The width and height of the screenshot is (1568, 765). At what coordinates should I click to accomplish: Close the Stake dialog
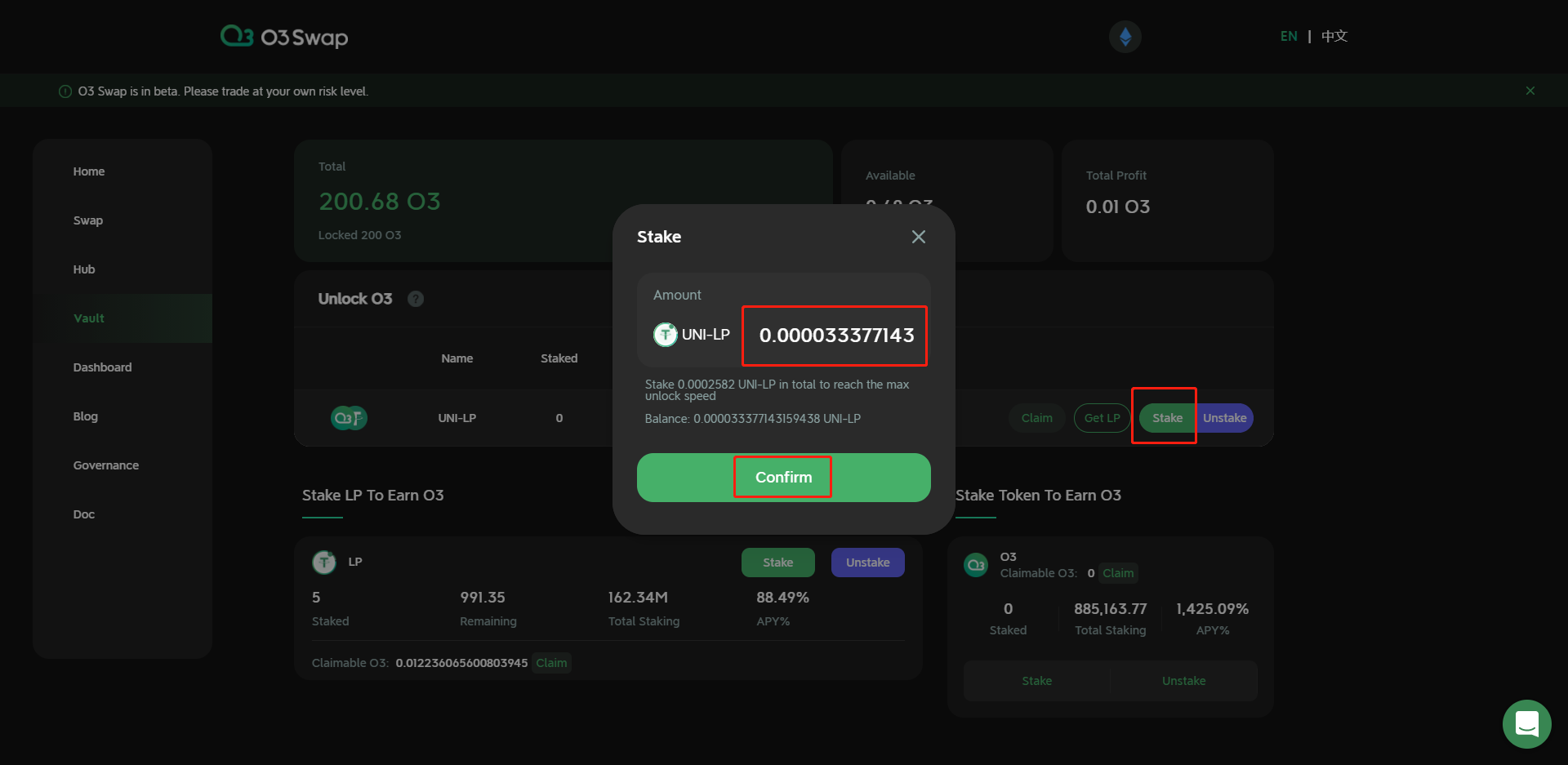(x=918, y=237)
